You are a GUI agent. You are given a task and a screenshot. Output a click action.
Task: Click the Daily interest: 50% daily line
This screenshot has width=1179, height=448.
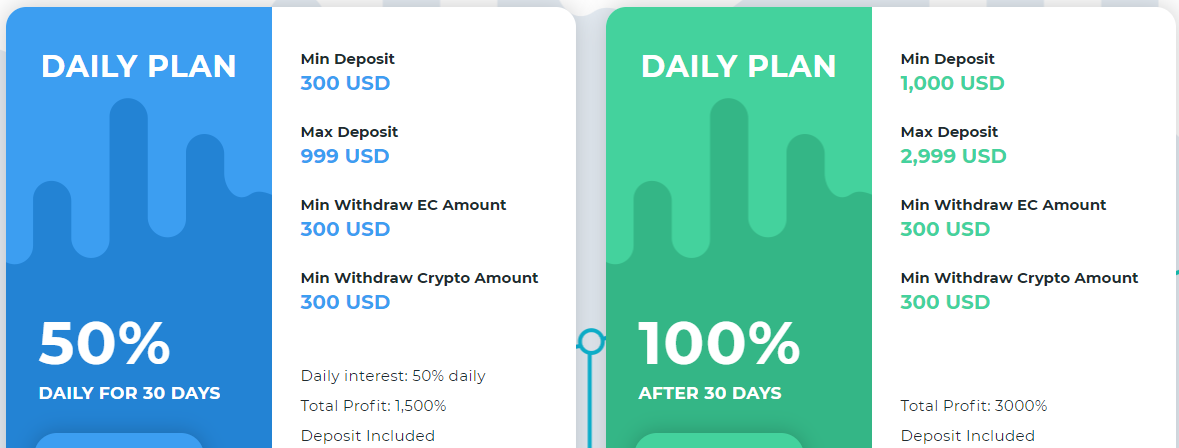pyautogui.click(x=393, y=376)
